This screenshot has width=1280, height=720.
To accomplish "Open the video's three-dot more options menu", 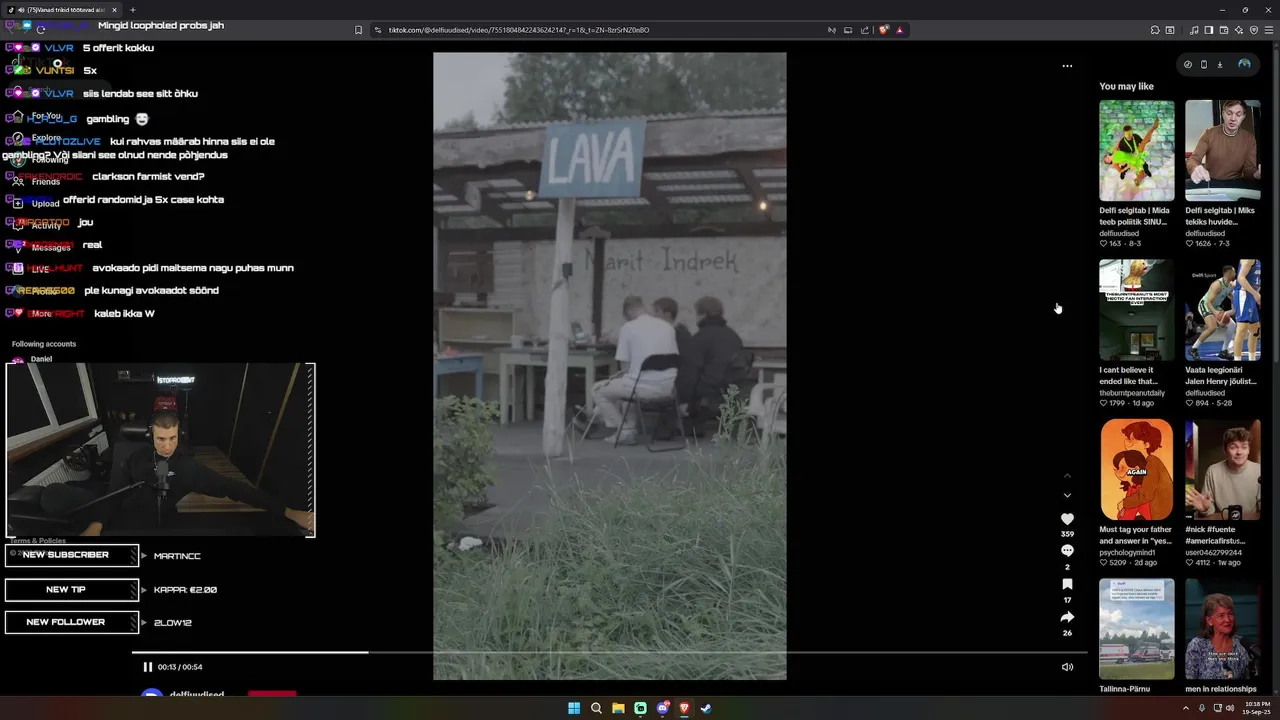I will (1067, 66).
